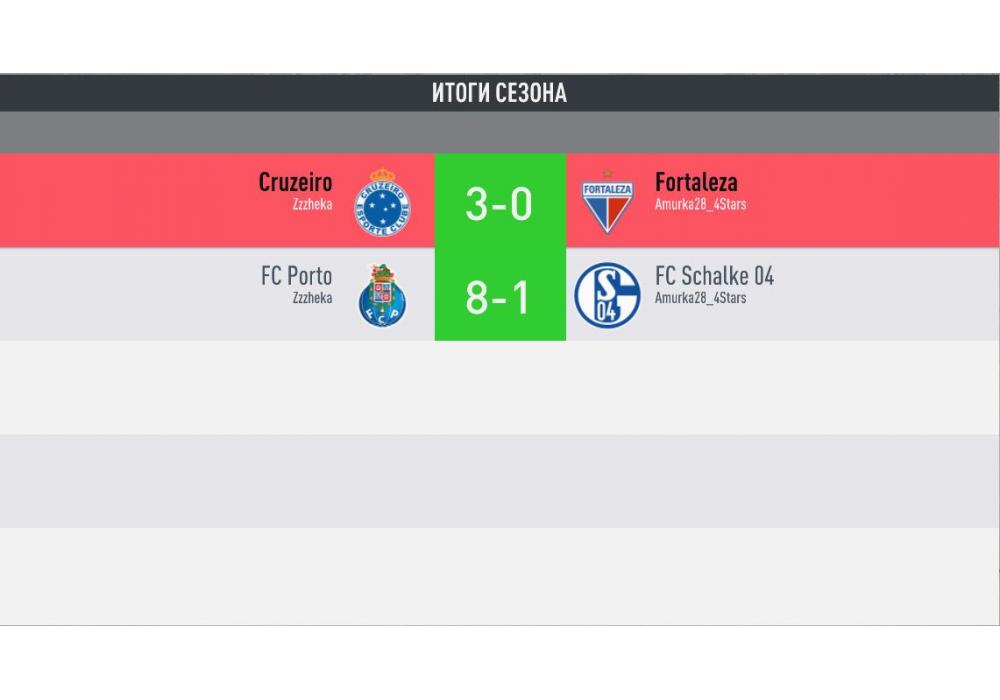The image size is (1000, 700).
Task: Click the red row background left of Cruzeiro
Action: [x=120, y=200]
